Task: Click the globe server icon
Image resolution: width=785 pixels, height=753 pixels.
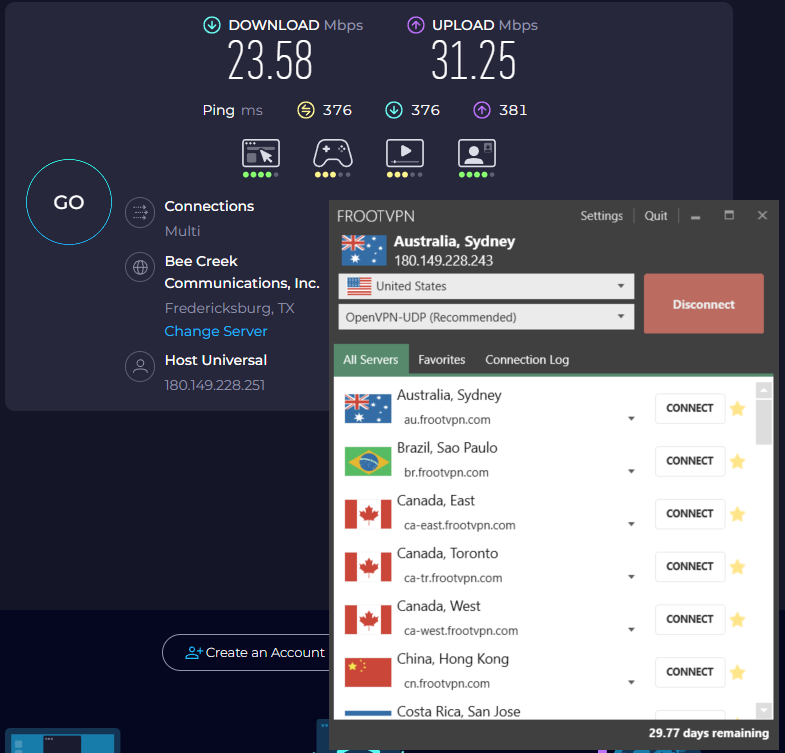Action: (x=140, y=267)
